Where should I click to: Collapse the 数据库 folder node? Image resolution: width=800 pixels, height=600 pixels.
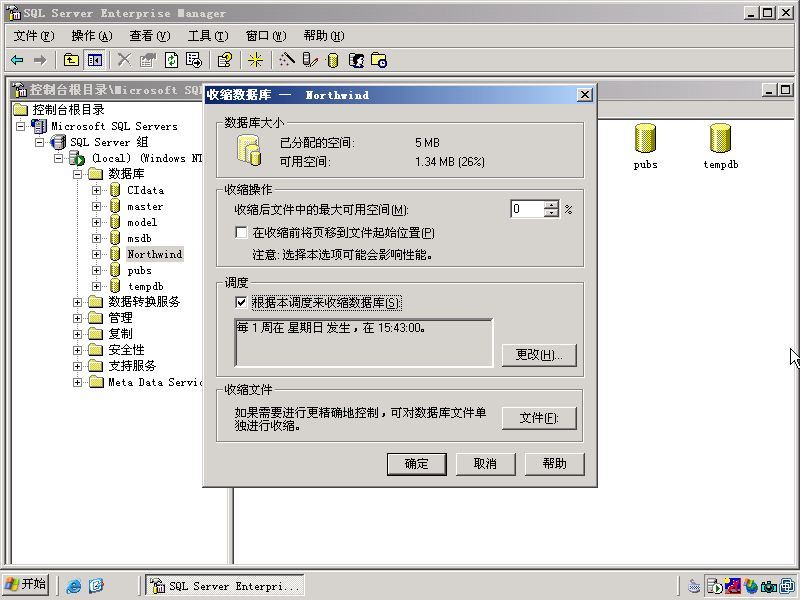78,174
